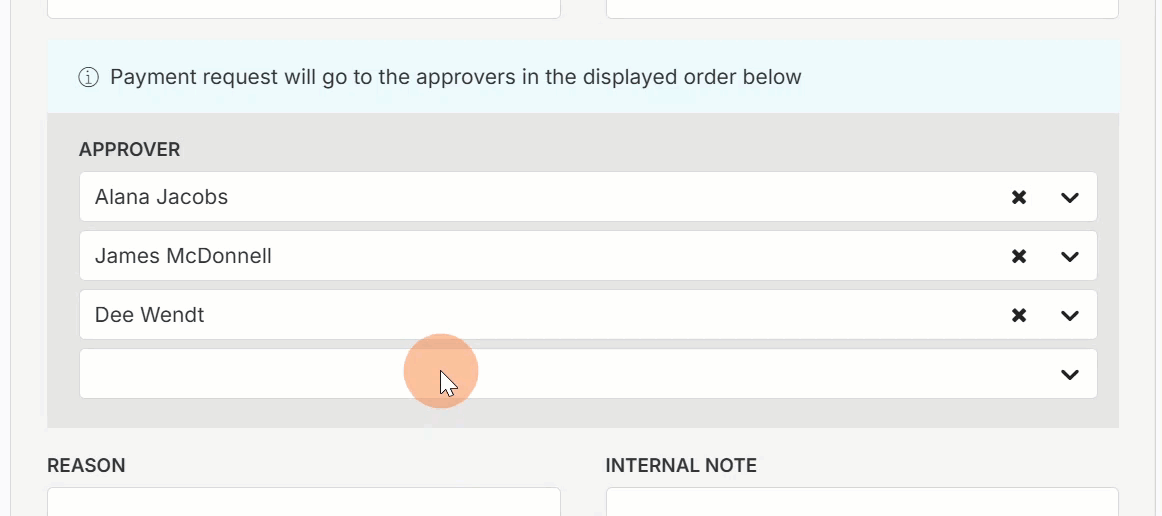Click the APPROVER section label
This screenshot has width=1162, height=516.
(x=129, y=150)
